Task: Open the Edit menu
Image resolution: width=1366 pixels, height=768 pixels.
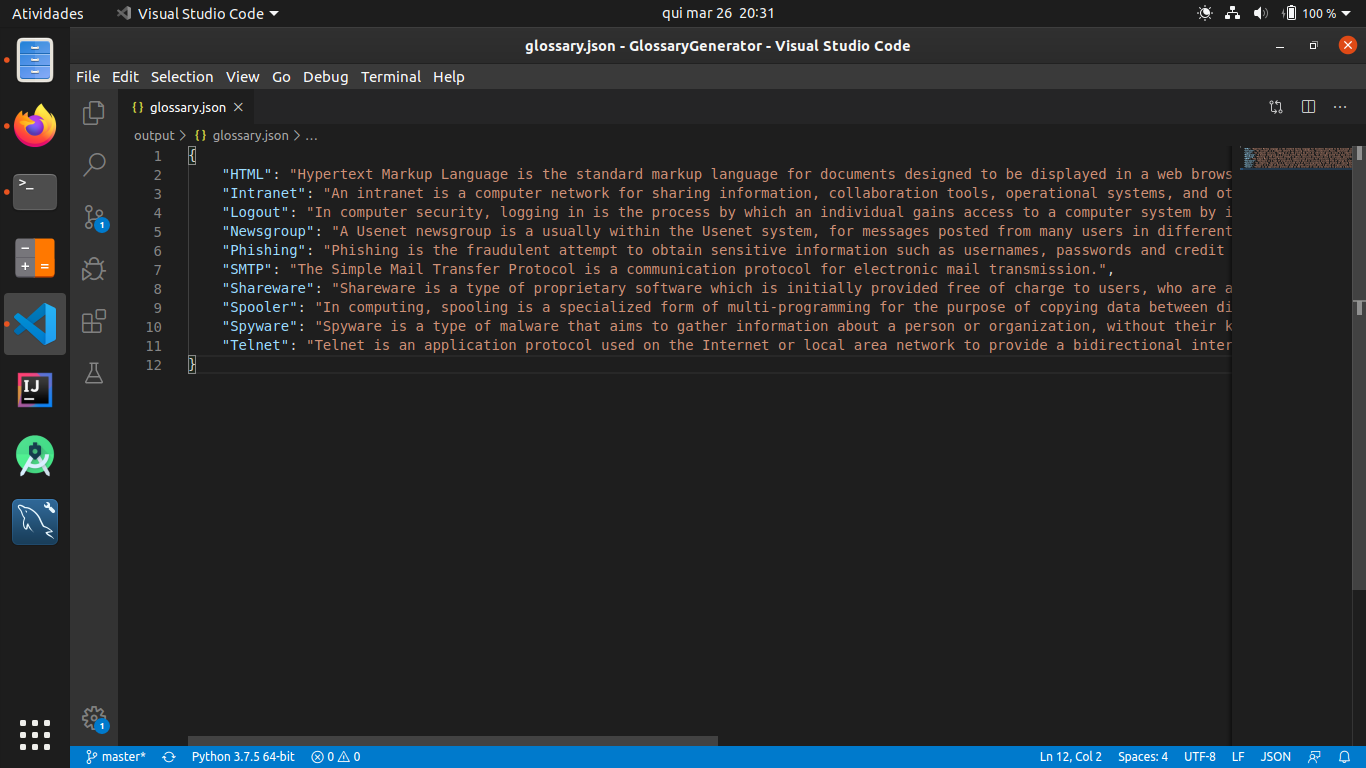Action: (125, 77)
